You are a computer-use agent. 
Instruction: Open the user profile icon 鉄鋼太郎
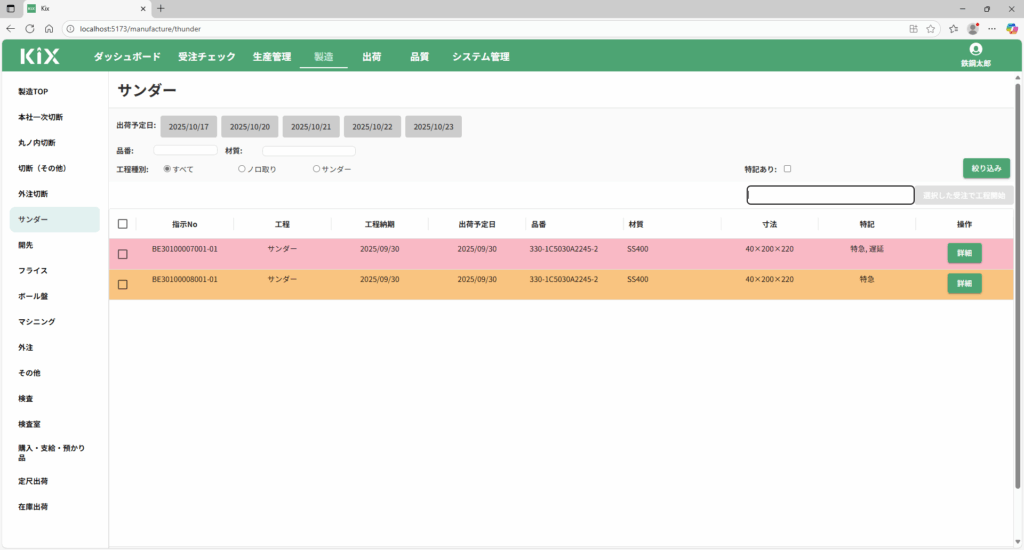(975, 50)
